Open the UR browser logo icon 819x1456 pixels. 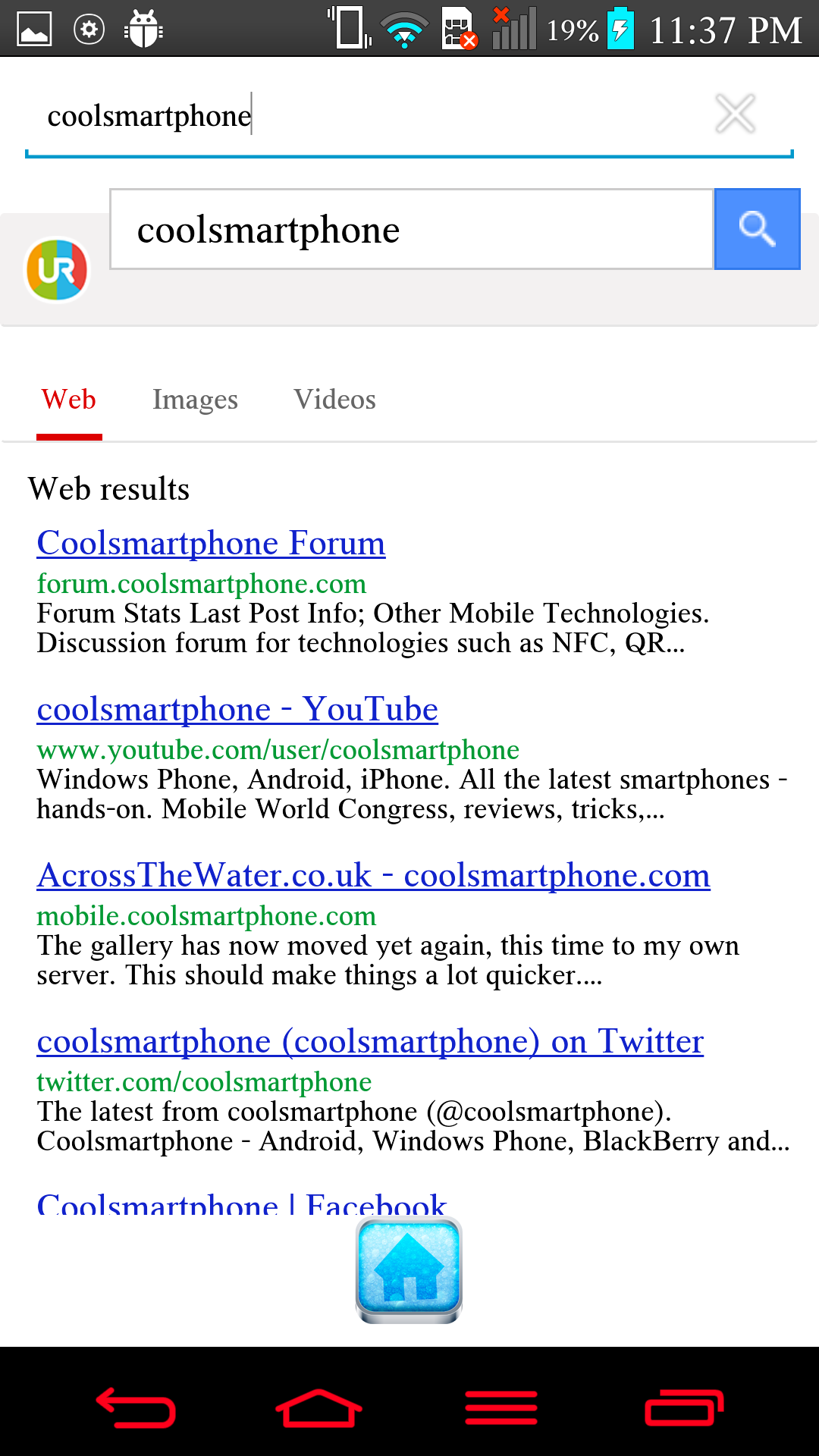[x=58, y=270]
